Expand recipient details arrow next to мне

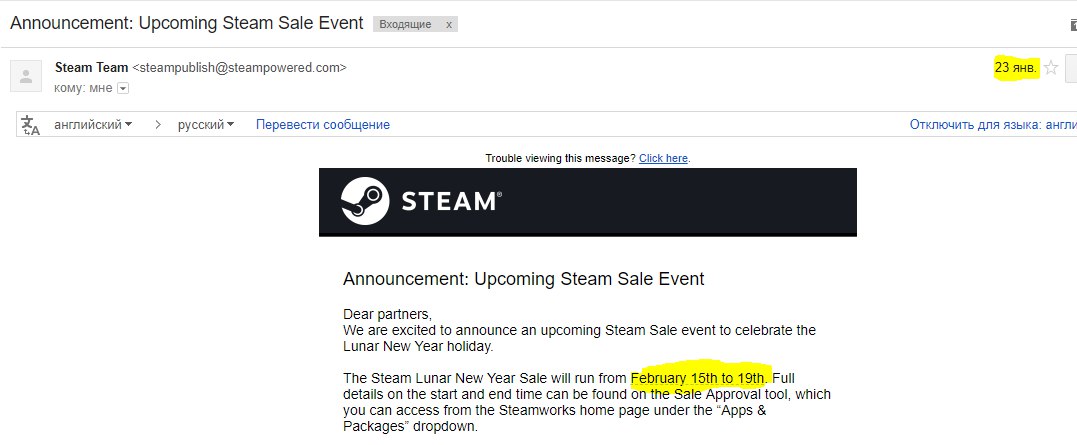pyautogui.click(x=123, y=89)
